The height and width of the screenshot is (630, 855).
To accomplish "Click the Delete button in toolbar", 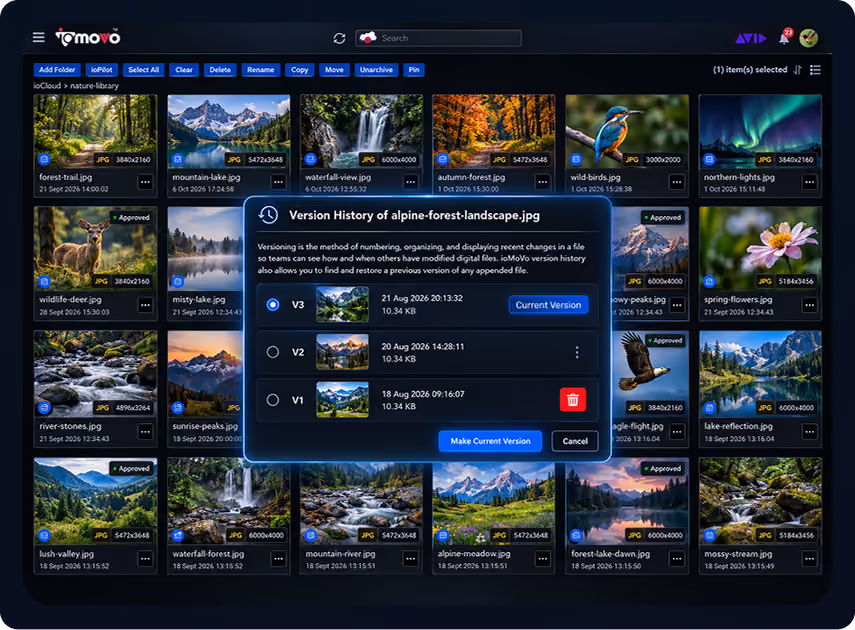I will (220, 70).
